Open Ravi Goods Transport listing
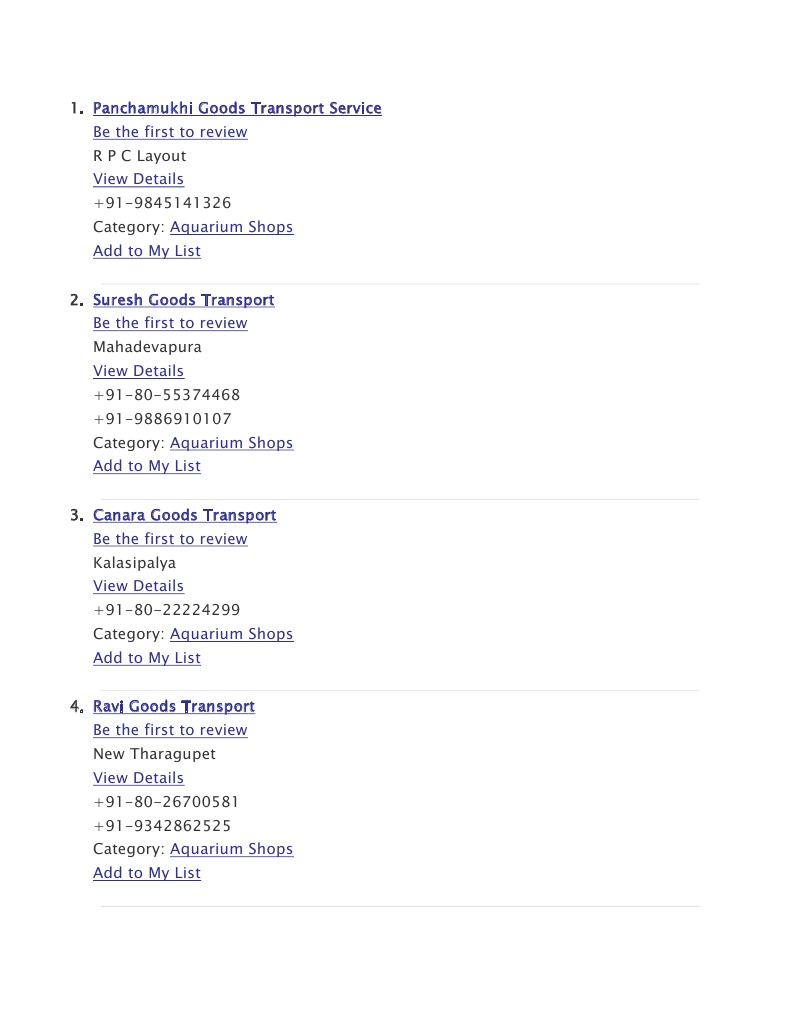Viewport: 791px width, 1023px height. pyautogui.click(x=174, y=706)
